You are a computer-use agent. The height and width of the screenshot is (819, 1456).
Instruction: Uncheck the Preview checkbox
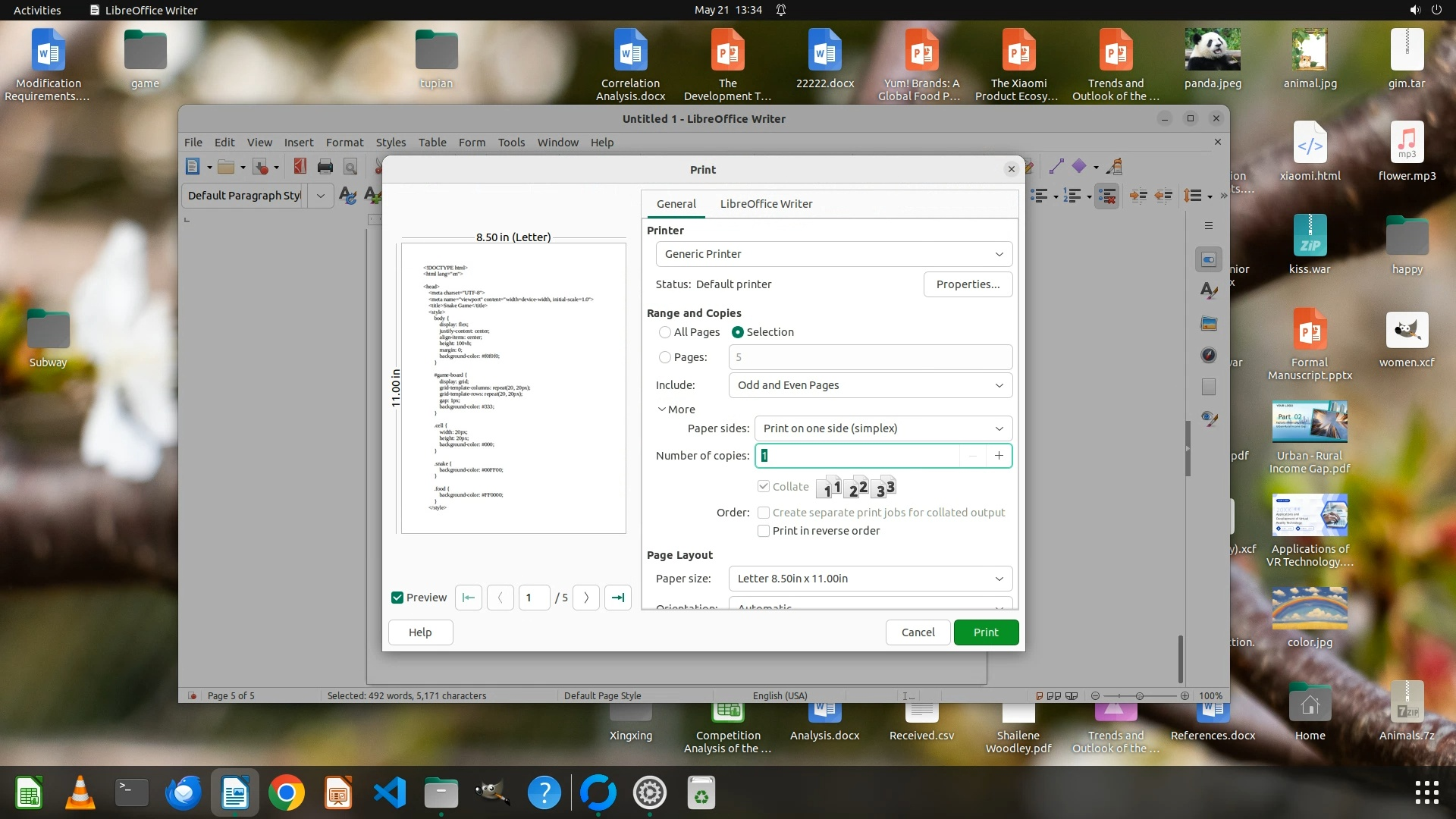[397, 598]
